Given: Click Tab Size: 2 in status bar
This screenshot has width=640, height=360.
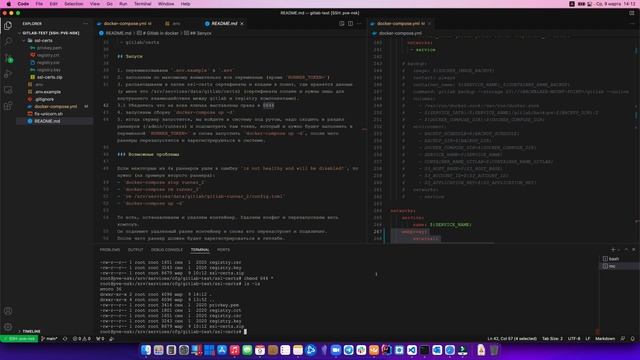Looking at the screenshot, I should (552, 339).
